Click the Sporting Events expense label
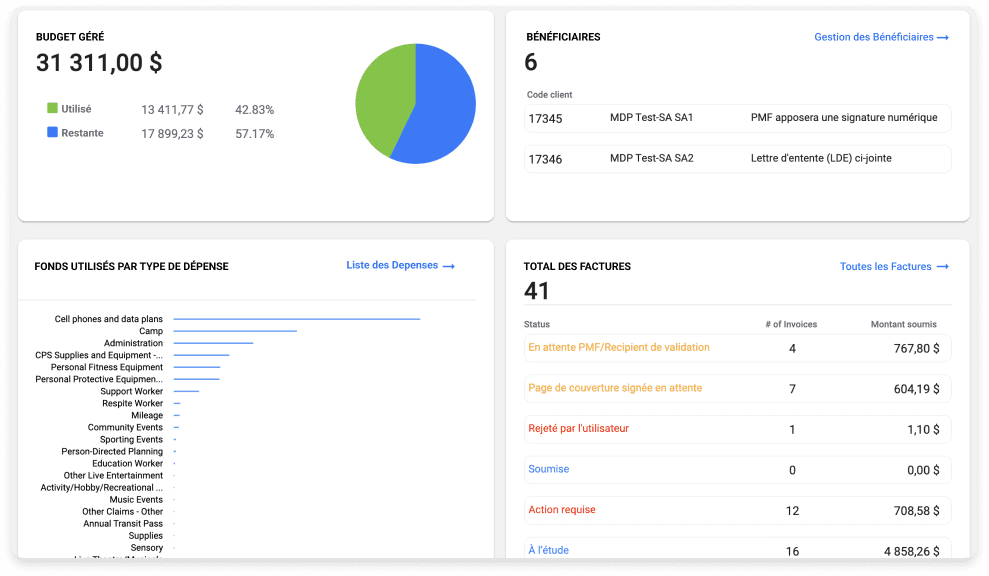Viewport: 989px width, 576px height. [x=131, y=439]
